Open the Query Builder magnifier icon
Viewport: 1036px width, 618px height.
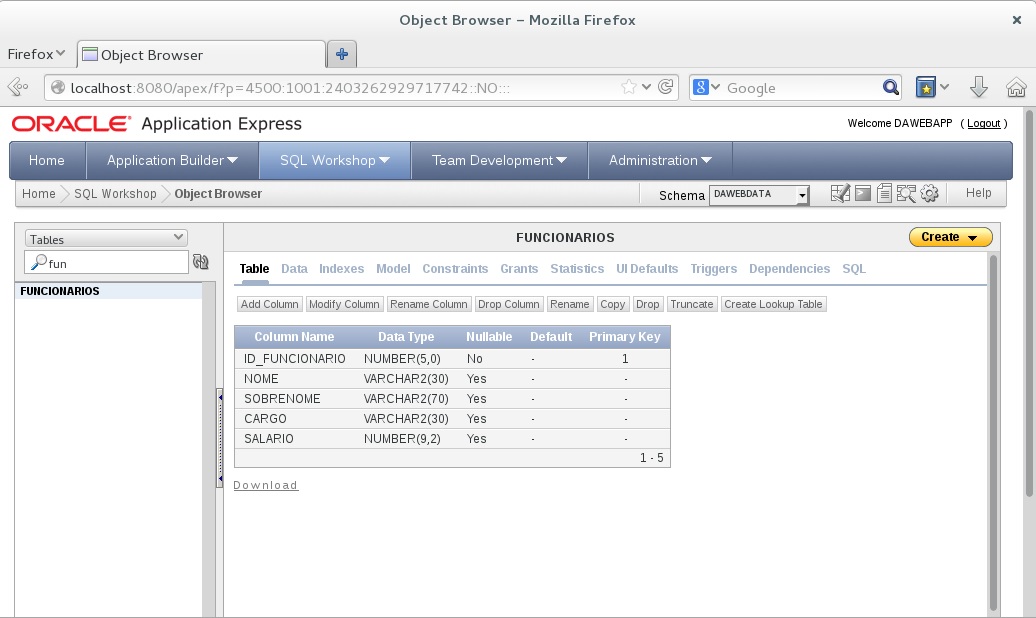click(906, 194)
